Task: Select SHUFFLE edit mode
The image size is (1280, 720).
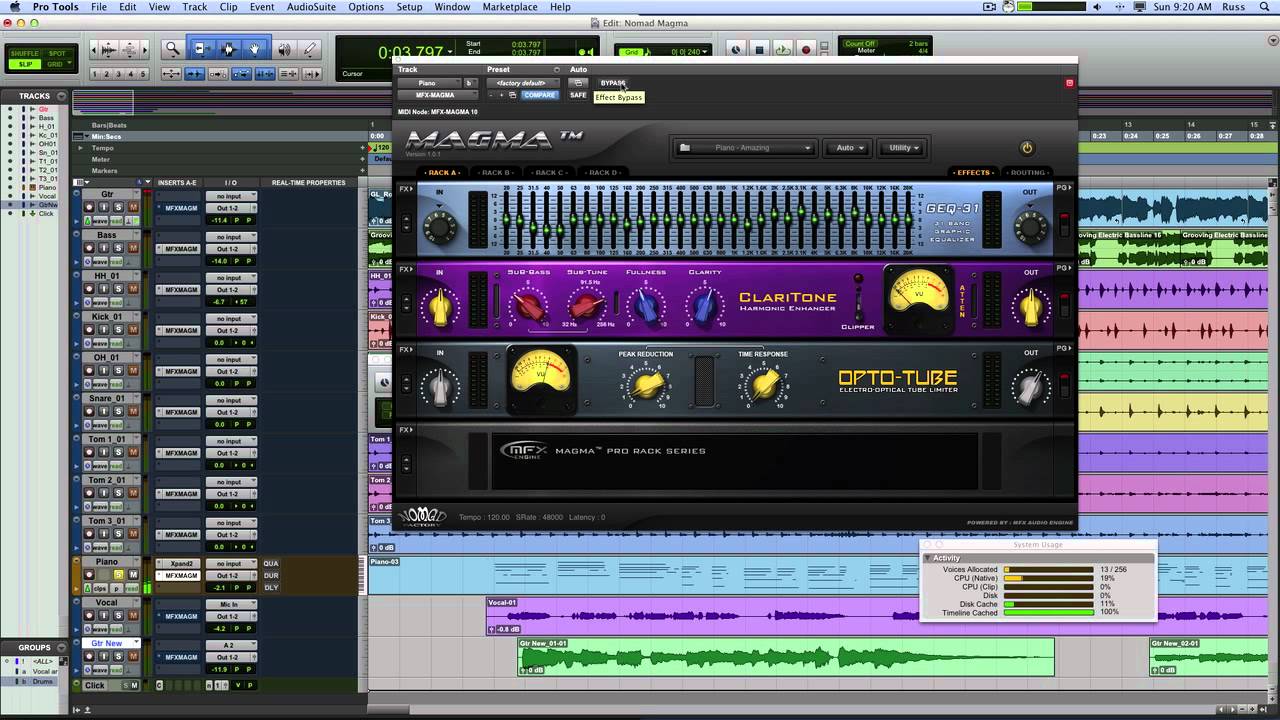Action: tap(25, 54)
